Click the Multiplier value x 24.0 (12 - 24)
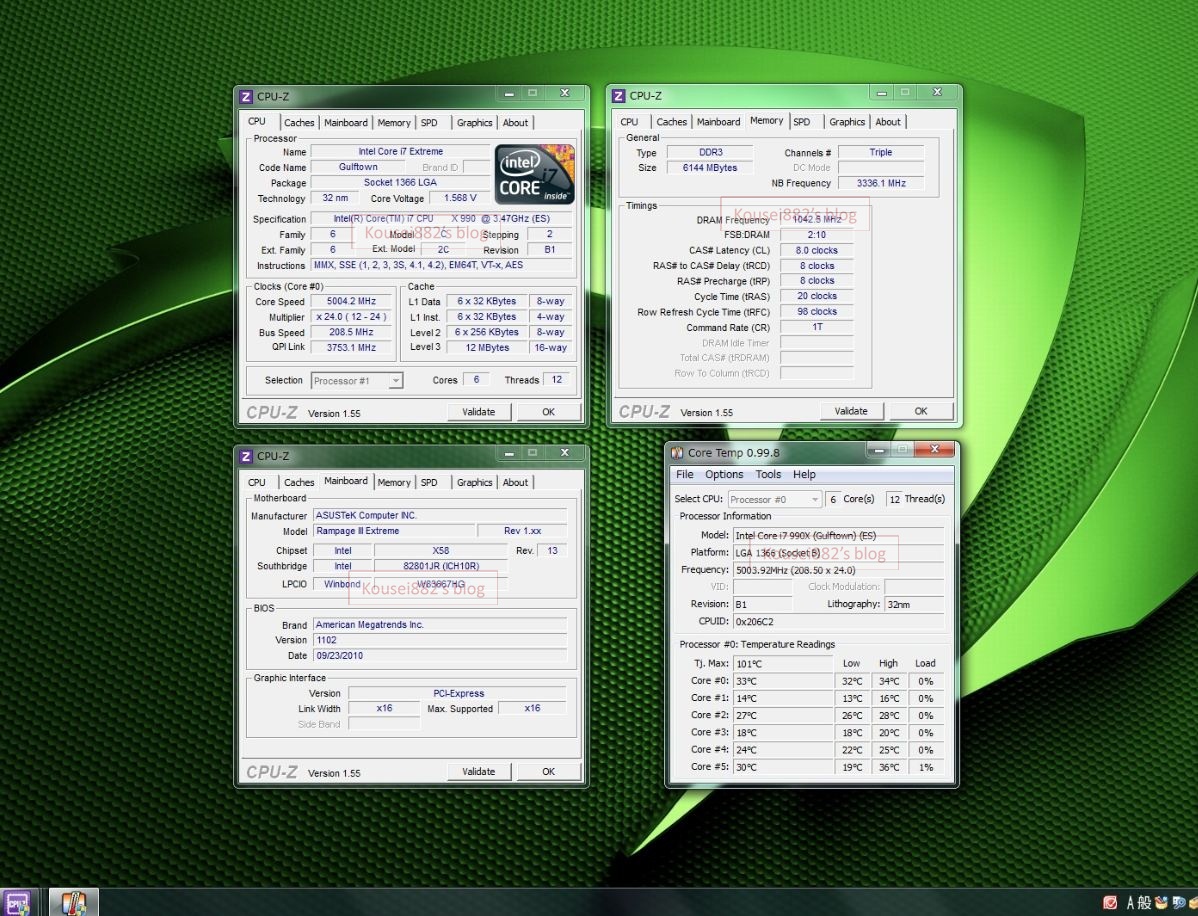This screenshot has width=1198, height=916. (351, 316)
